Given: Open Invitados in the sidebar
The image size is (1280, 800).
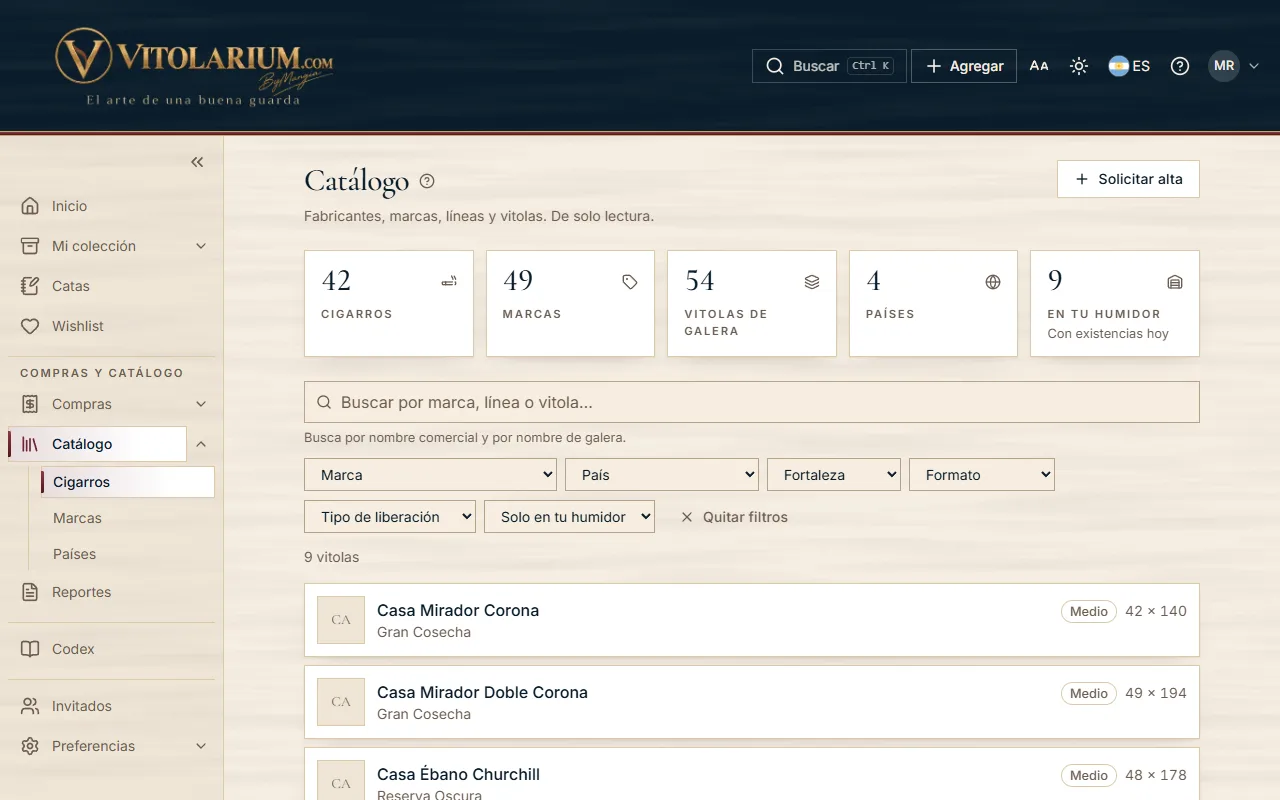Looking at the screenshot, I should pos(112,706).
